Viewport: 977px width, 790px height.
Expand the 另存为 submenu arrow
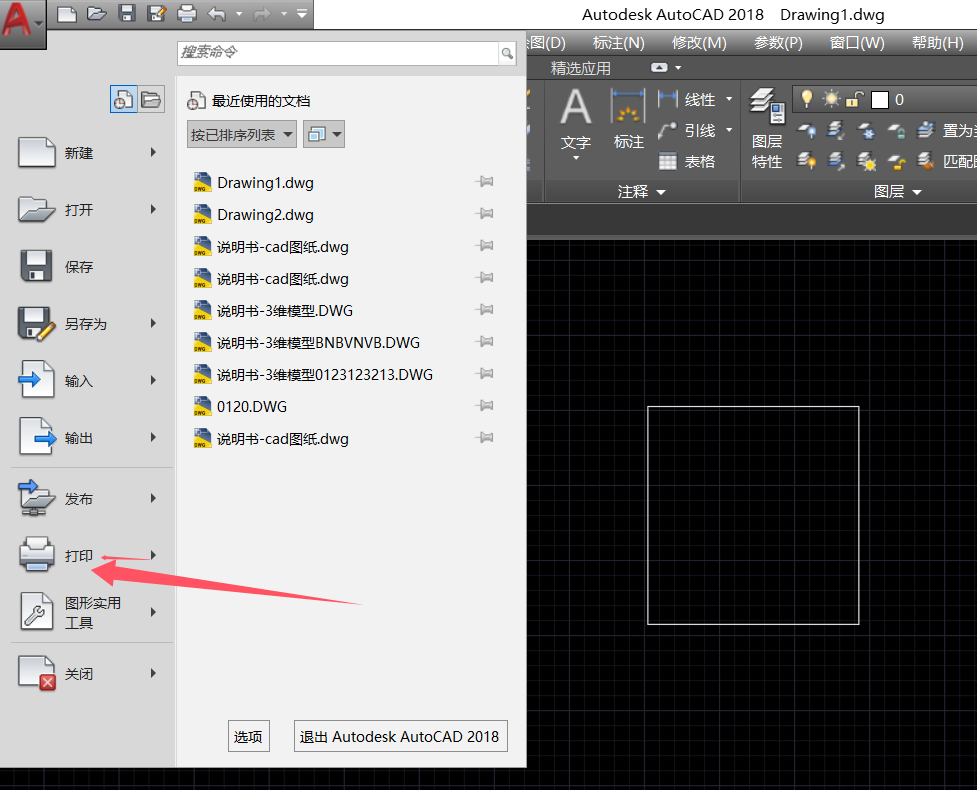click(x=153, y=323)
